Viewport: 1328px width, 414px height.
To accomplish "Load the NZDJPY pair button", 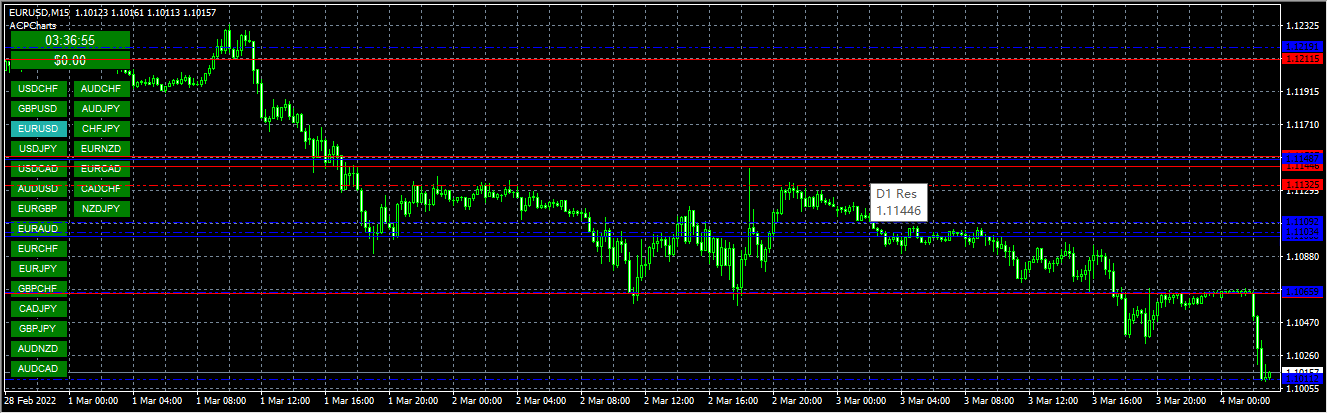I will point(101,208).
